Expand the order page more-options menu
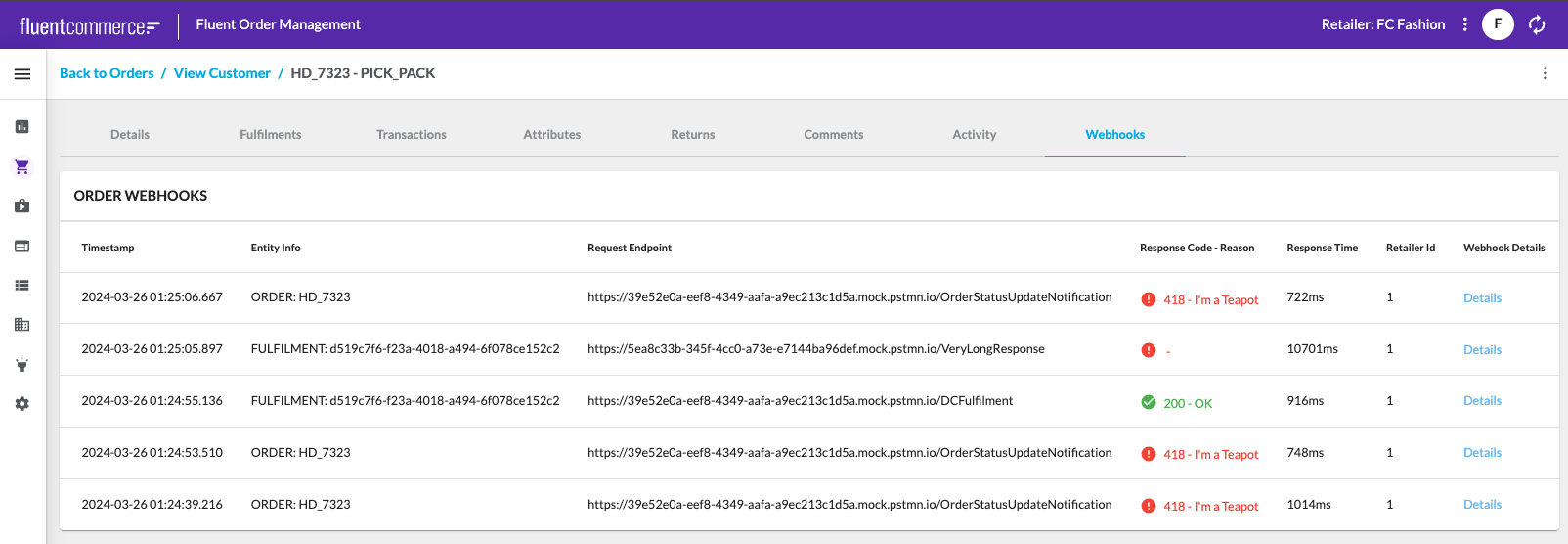Viewport: 1568px width, 544px height. [1545, 73]
